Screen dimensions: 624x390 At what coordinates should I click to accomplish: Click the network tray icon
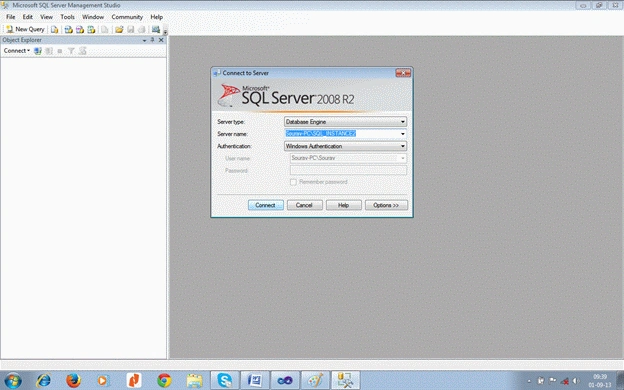tap(564, 381)
